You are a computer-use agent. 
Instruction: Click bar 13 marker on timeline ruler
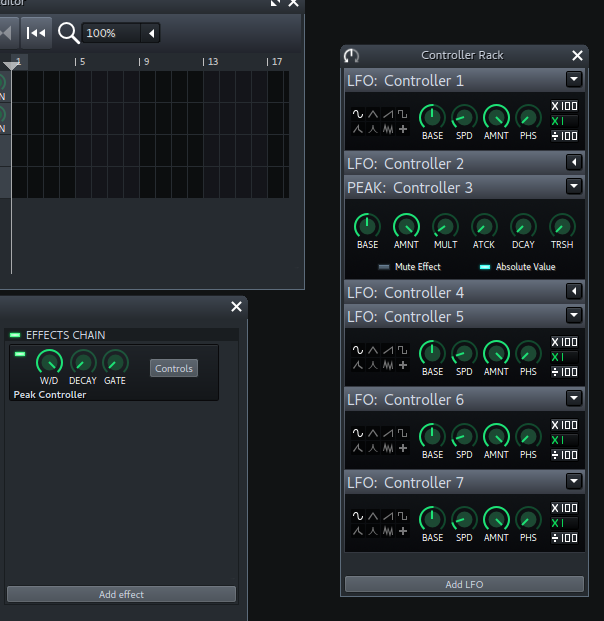coord(210,62)
